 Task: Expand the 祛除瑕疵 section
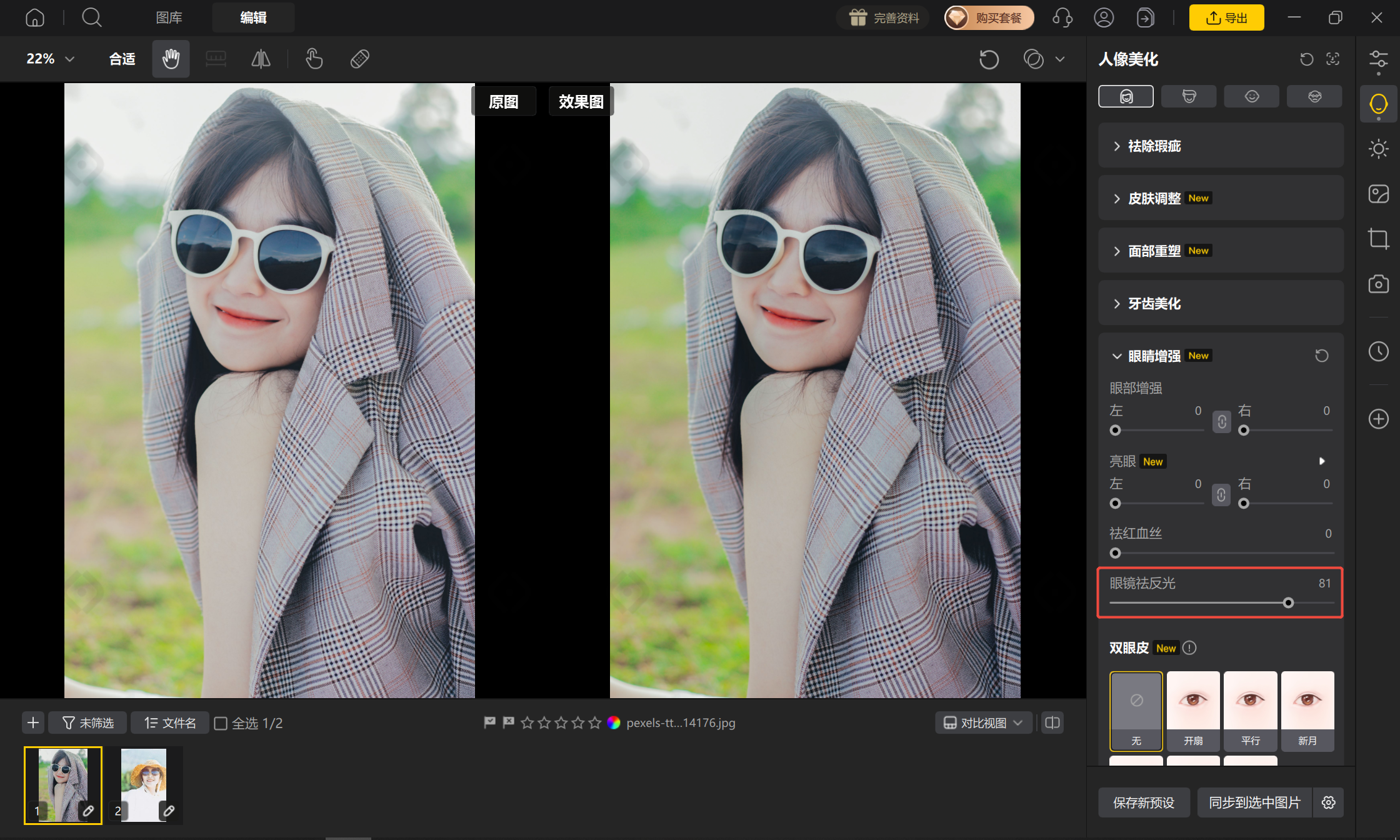[1221, 146]
